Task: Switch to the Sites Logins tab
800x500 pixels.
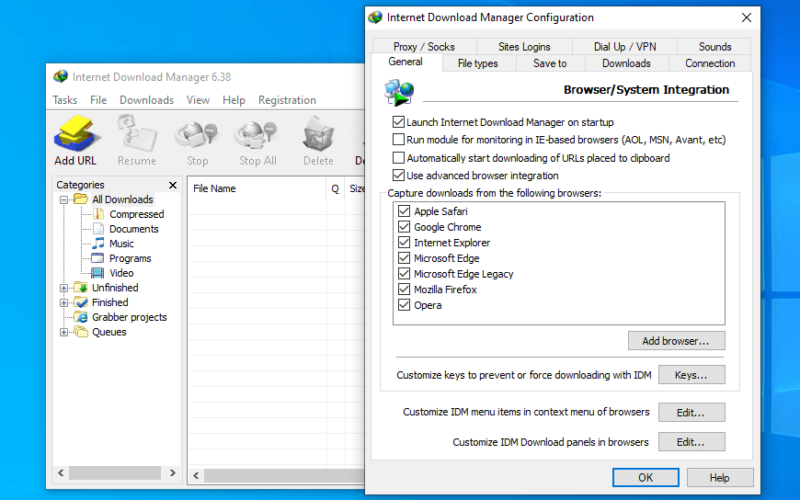Action: click(x=524, y=46)
